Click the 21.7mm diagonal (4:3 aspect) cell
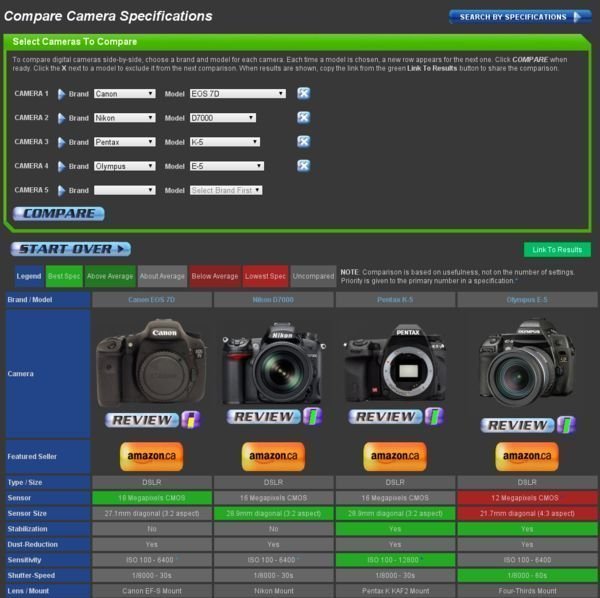The image size is (600, 598). (x=527, y=513)
